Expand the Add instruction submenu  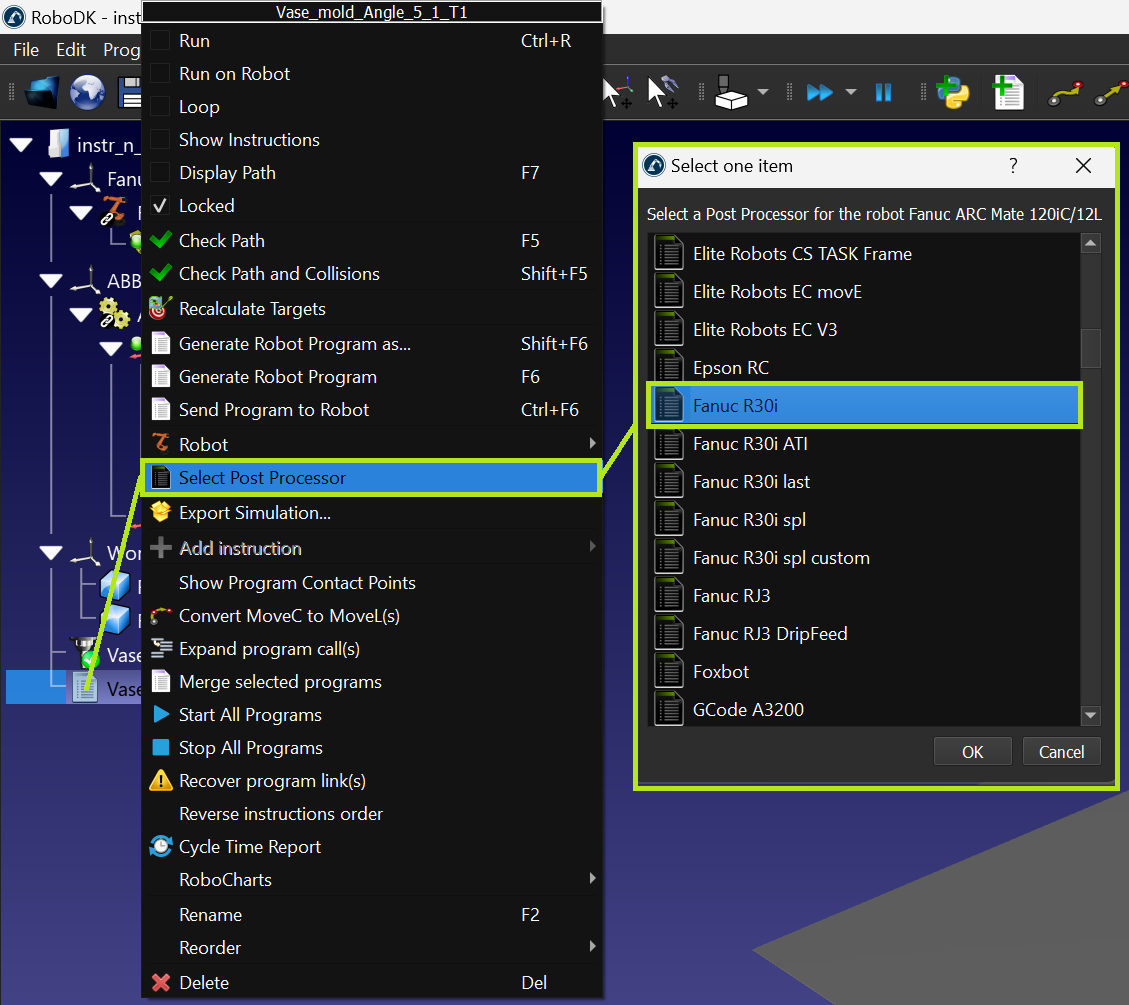pyautogui.click(x=372, y=549)
